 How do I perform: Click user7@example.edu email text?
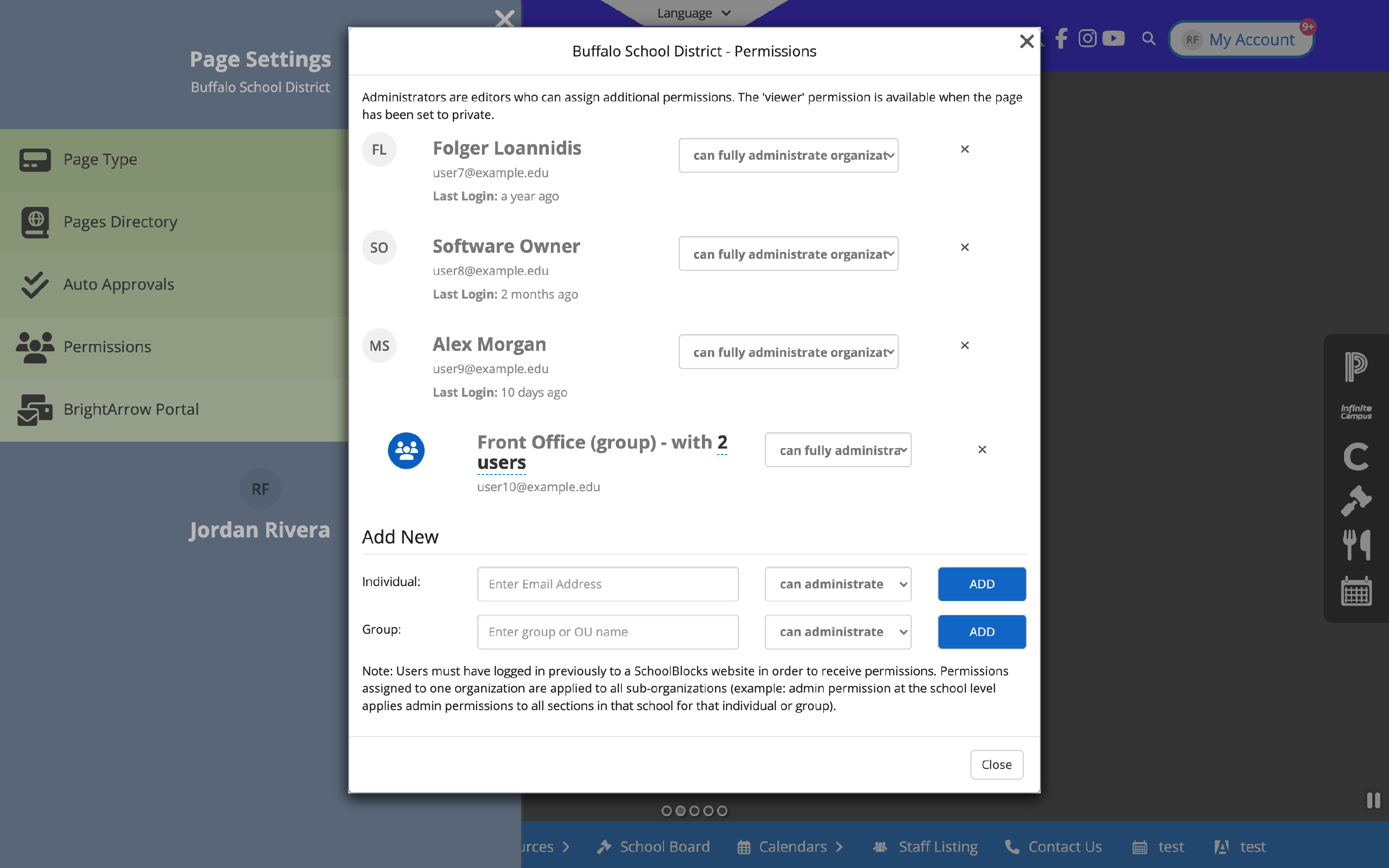pos(491,173)
